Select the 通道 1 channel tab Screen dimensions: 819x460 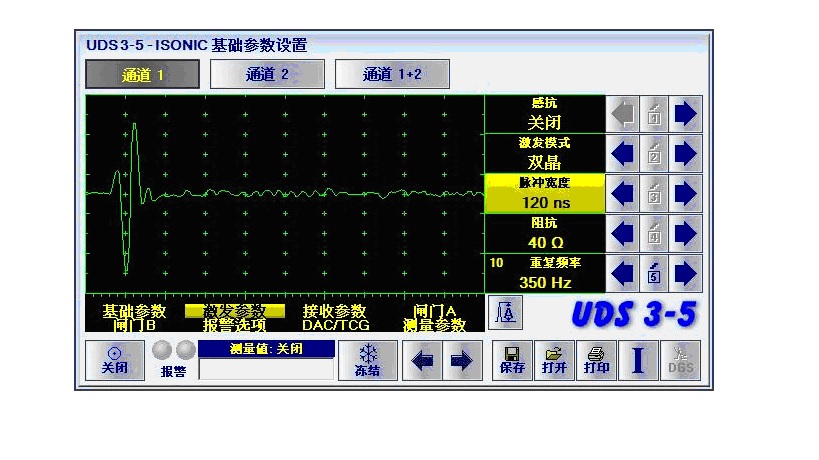point(142,74)
